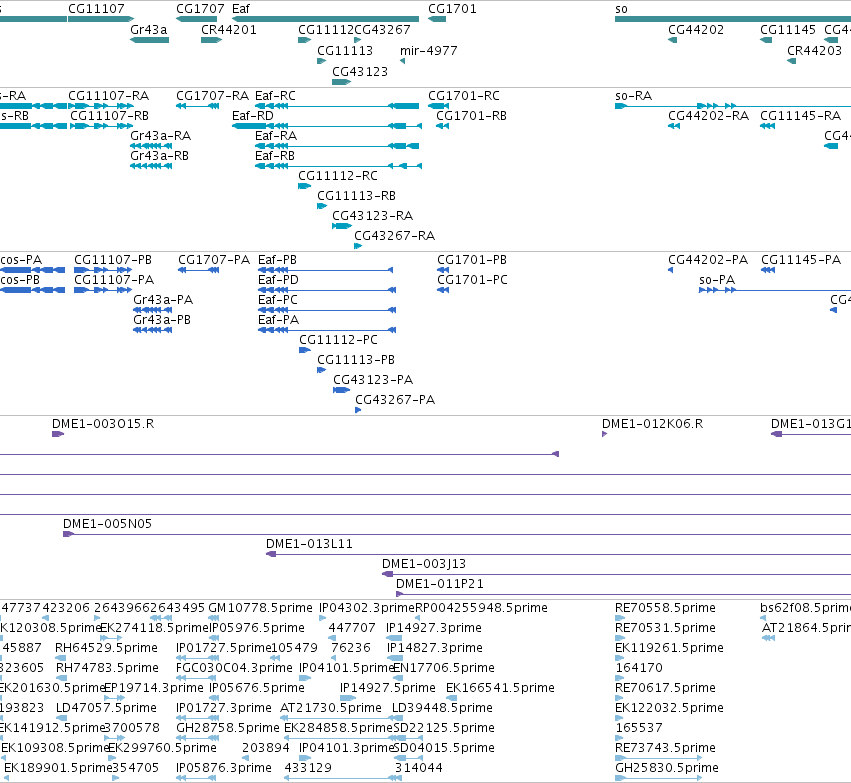Click the CG43123 gene label

[x=360, y=72]
